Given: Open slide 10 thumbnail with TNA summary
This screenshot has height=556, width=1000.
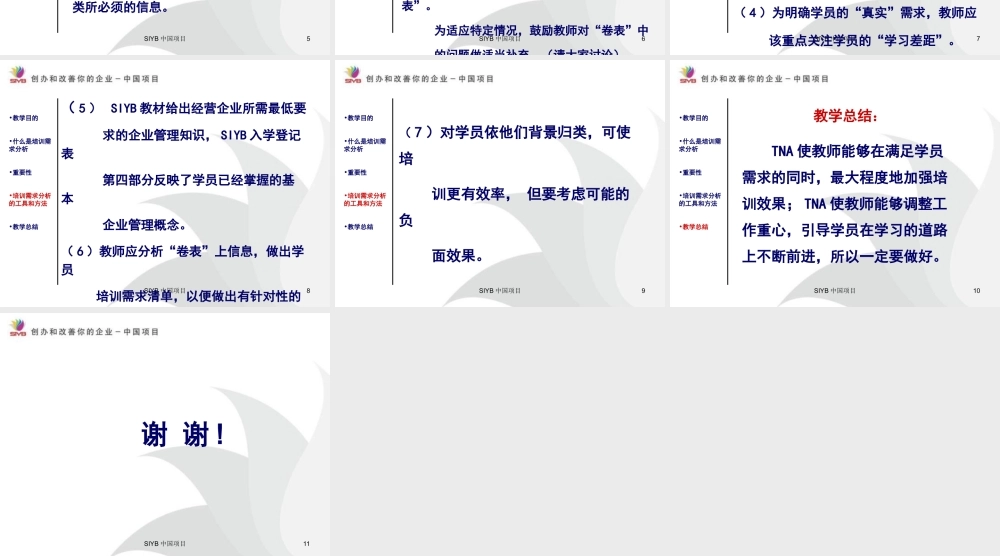Looking at the screenshot, I should pos(835,184).
